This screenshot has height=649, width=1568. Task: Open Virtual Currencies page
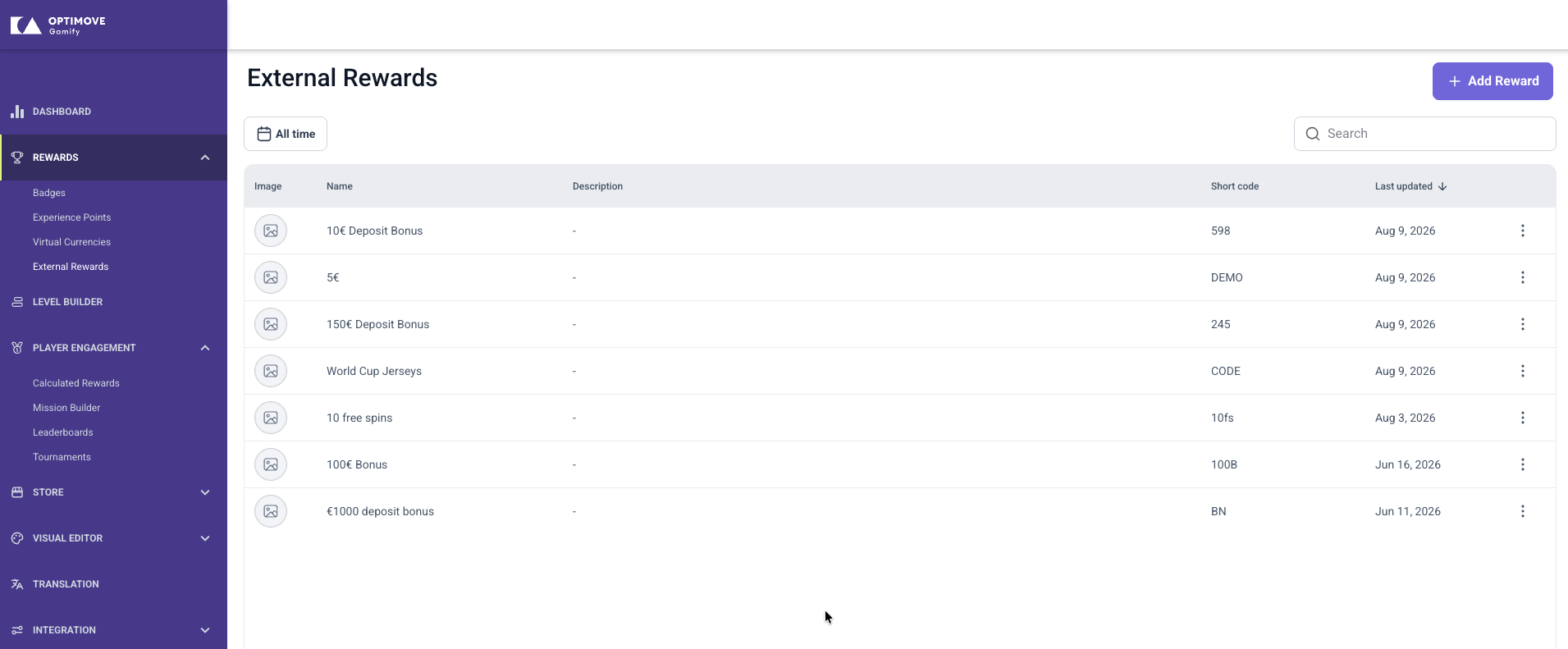pyautogui.click(x=71, y=242)
